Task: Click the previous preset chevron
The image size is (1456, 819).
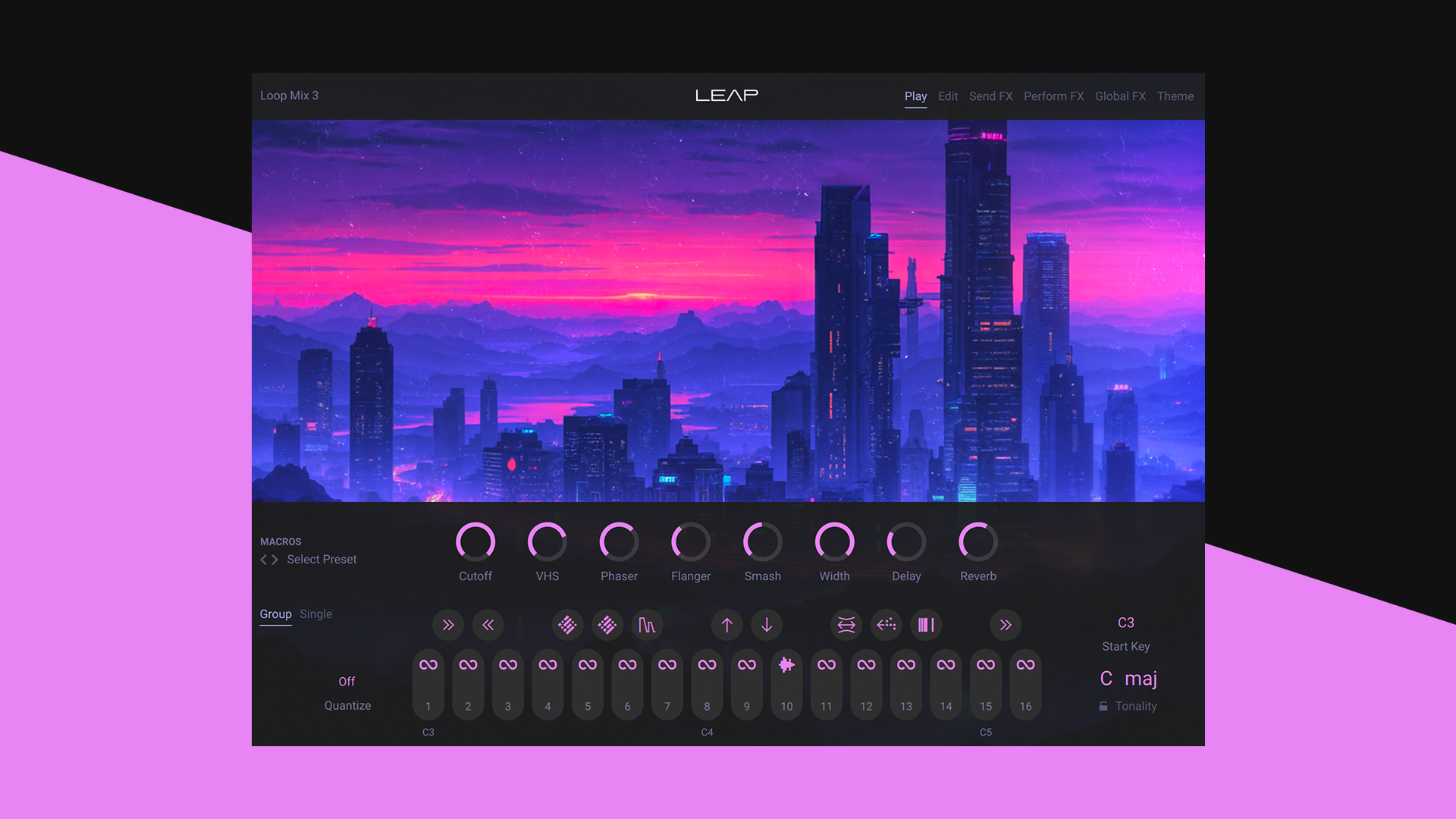Action: [263, 560]
